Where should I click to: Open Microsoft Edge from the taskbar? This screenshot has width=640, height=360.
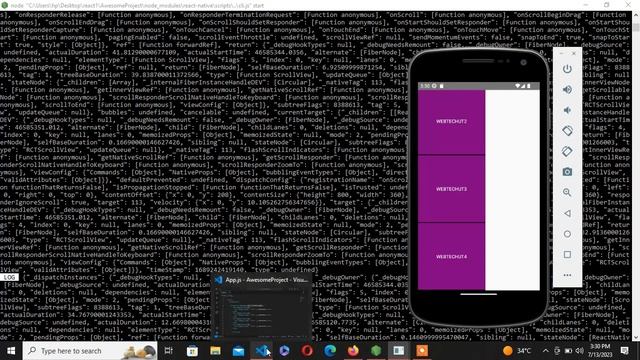pyautogui.click(x=330, y=351)
